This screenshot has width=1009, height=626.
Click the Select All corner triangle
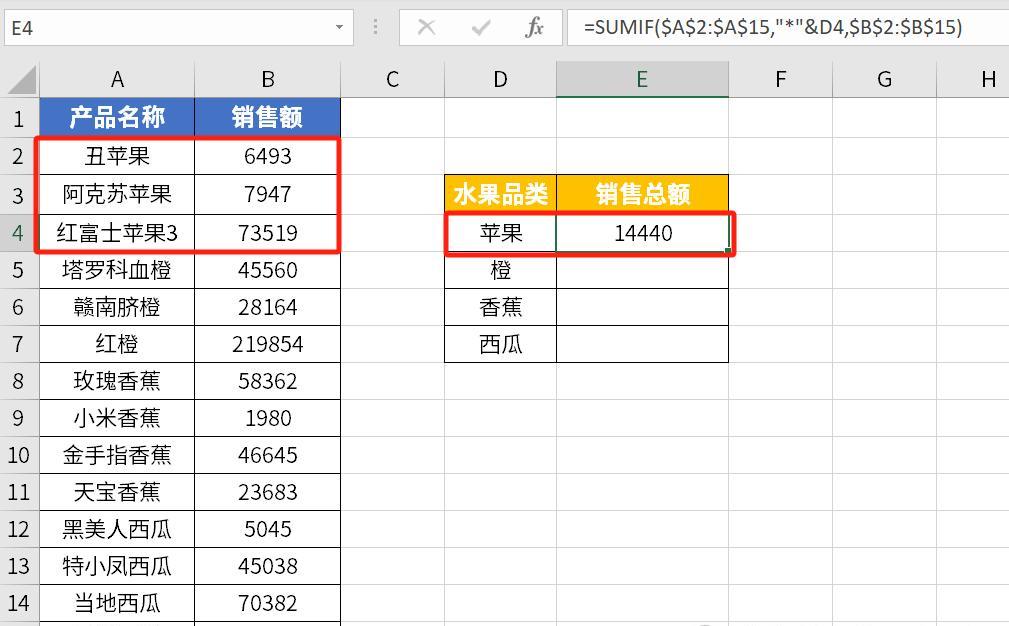pyautogui.click(x=21, y=80)
